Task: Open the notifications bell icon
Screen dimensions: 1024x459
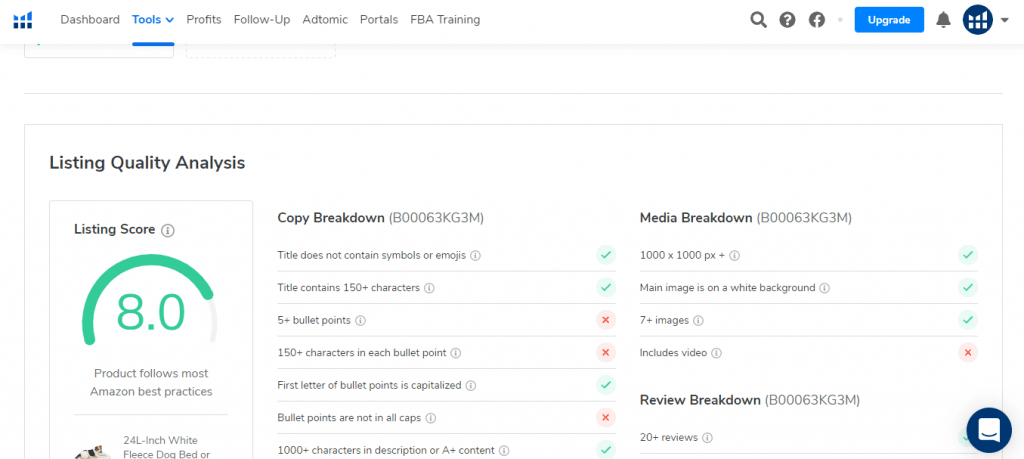Action: 943,20
